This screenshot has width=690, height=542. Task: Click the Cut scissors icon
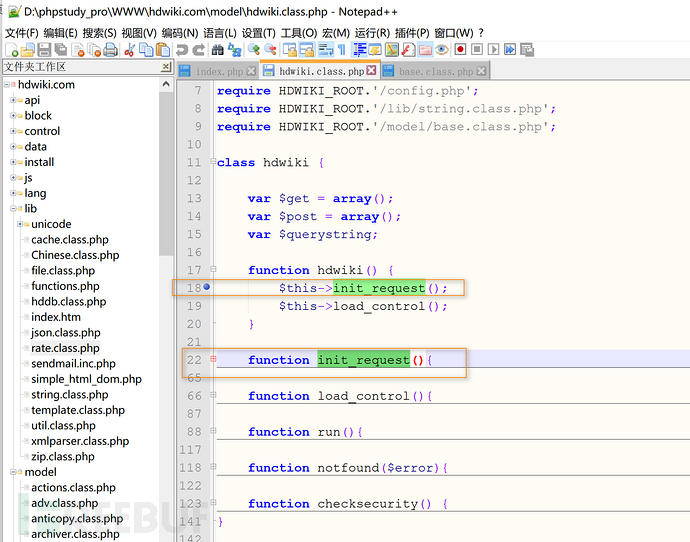[129, 50]
